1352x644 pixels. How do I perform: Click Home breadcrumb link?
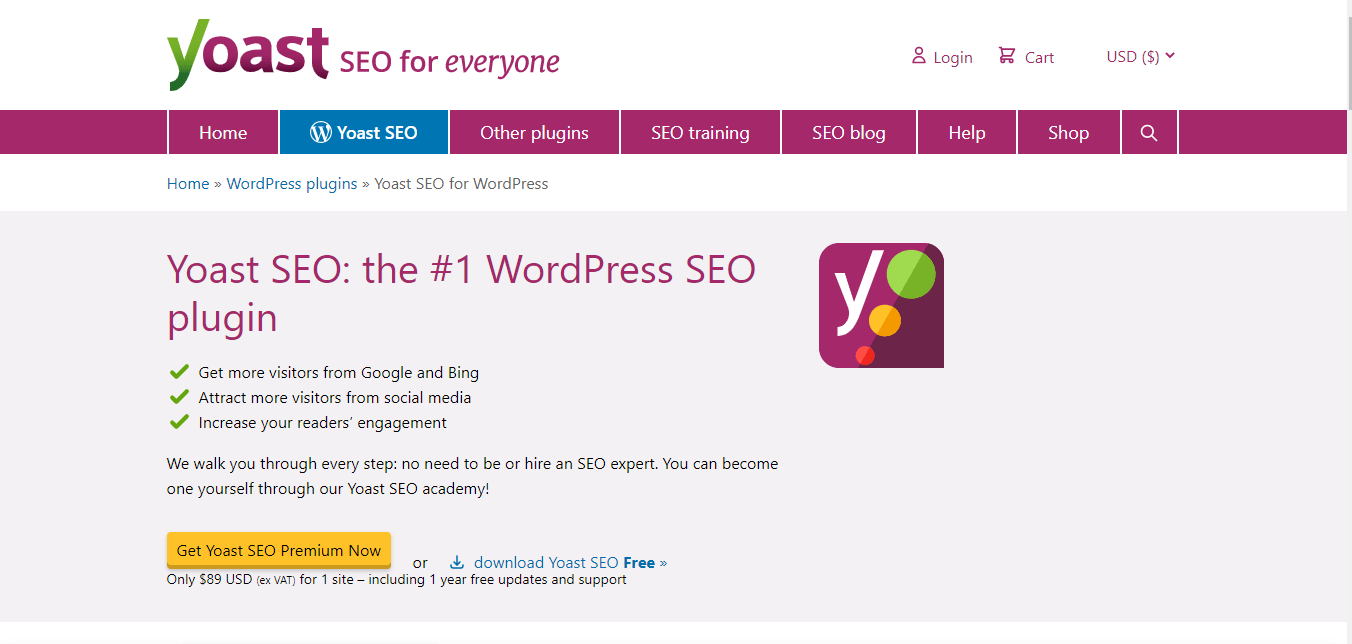coord(188,184)
